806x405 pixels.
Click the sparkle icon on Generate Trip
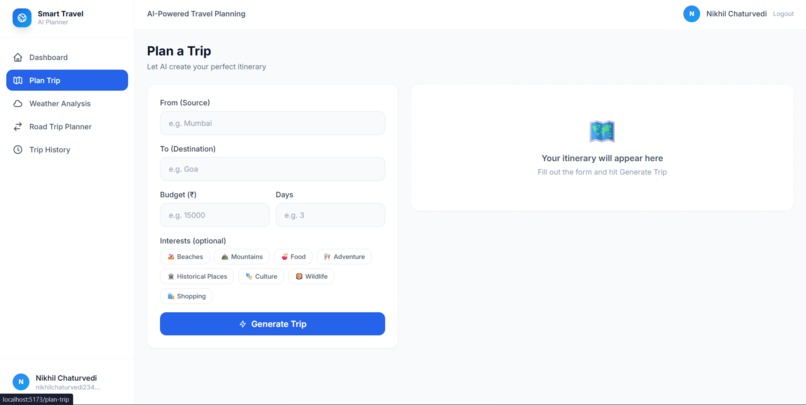(243, 324)
